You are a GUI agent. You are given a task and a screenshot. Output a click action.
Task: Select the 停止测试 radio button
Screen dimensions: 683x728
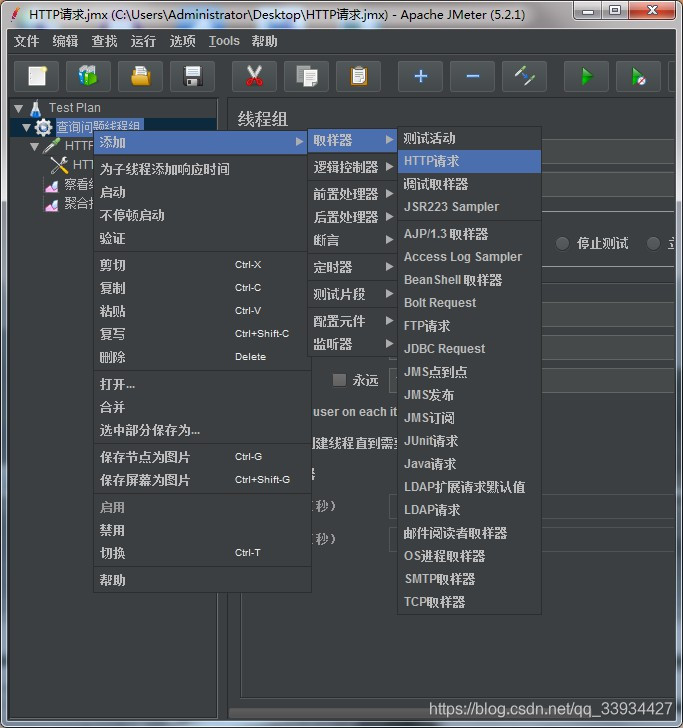point(562,243)
